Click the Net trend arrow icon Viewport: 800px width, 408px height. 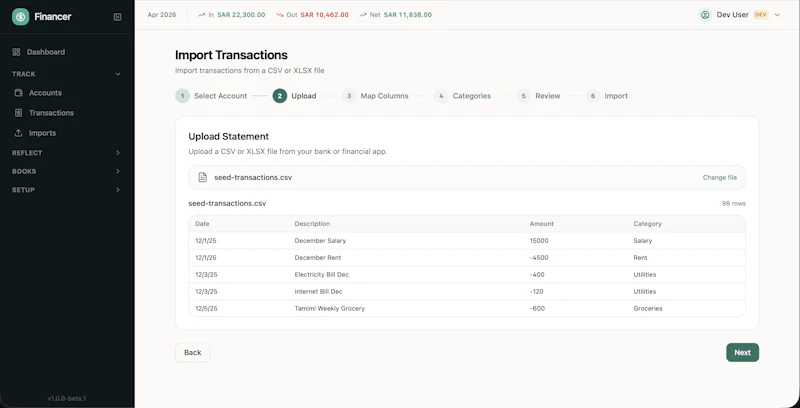tap(363, 15)
